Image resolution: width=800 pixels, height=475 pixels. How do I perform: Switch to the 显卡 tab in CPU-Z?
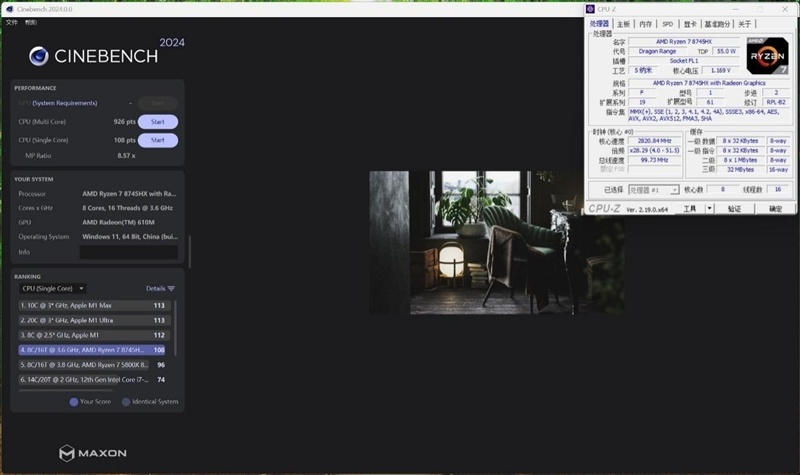690,24
